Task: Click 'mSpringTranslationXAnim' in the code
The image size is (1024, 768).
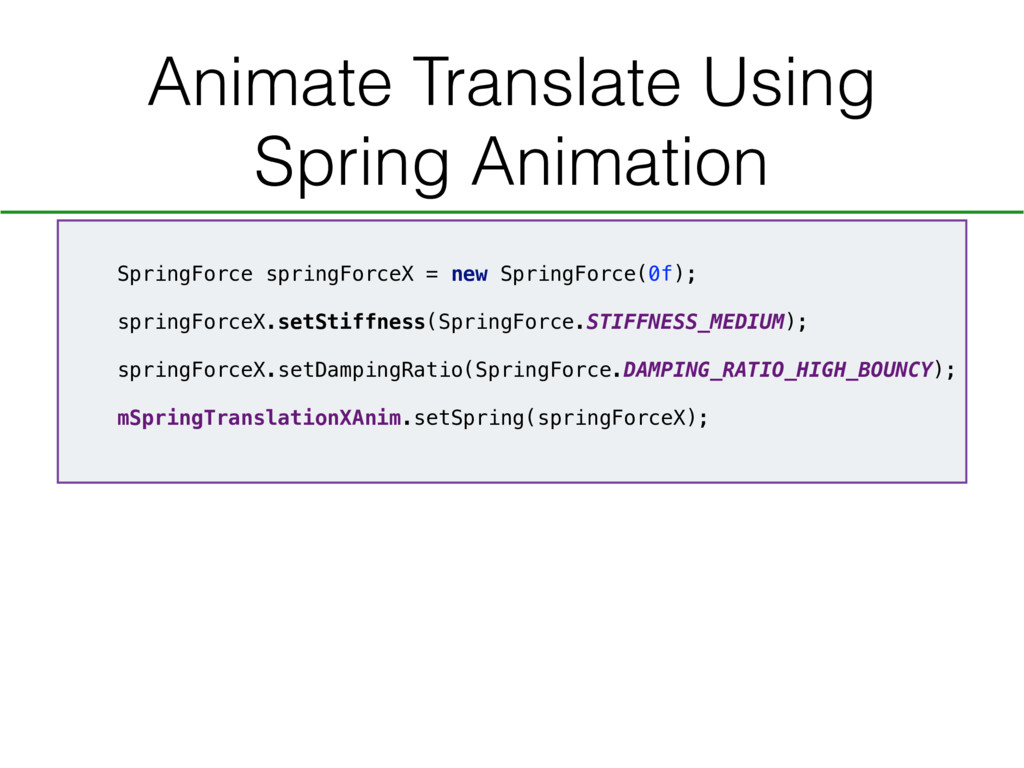Action: click(259, 418)
